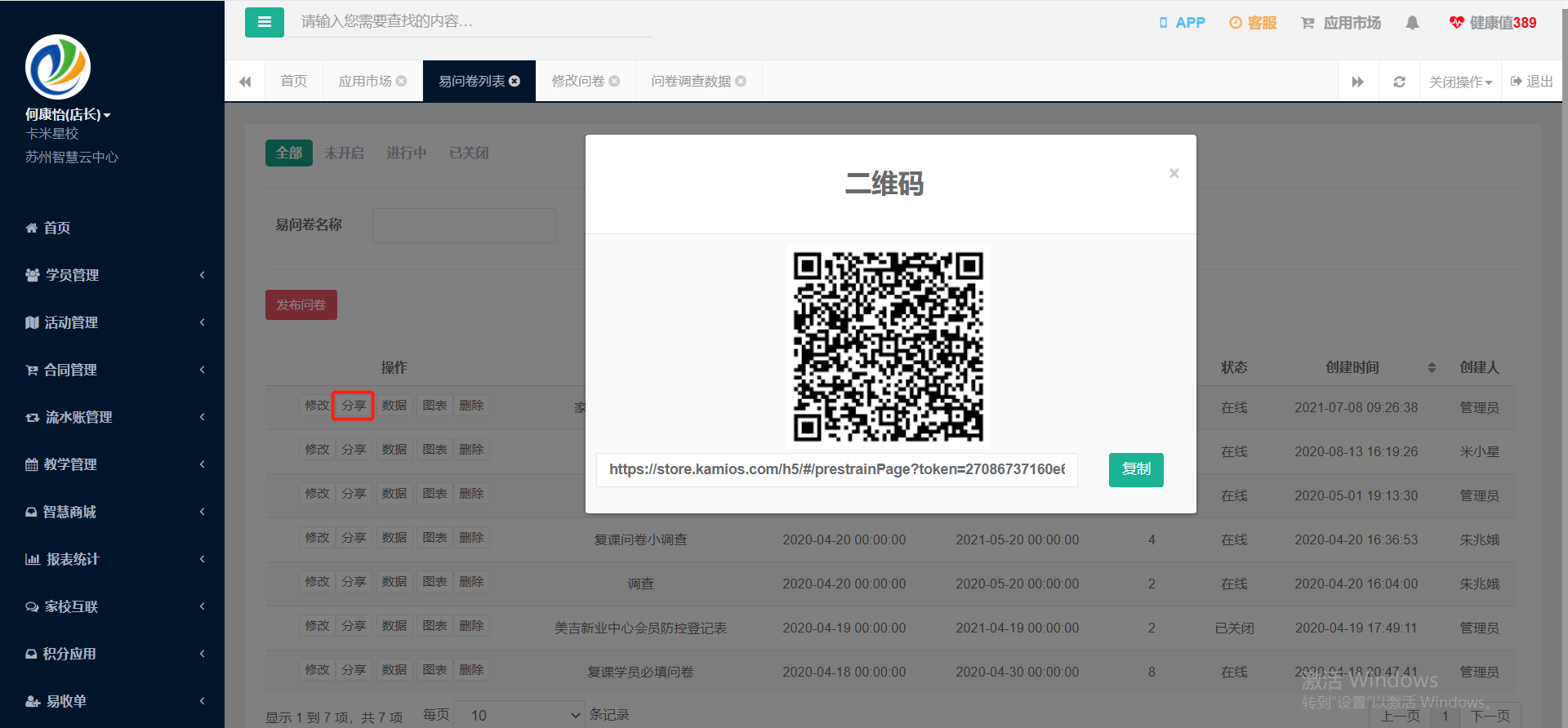
Task: Expand 学员管理 in the sidebar
Action: tap(113, 275)
